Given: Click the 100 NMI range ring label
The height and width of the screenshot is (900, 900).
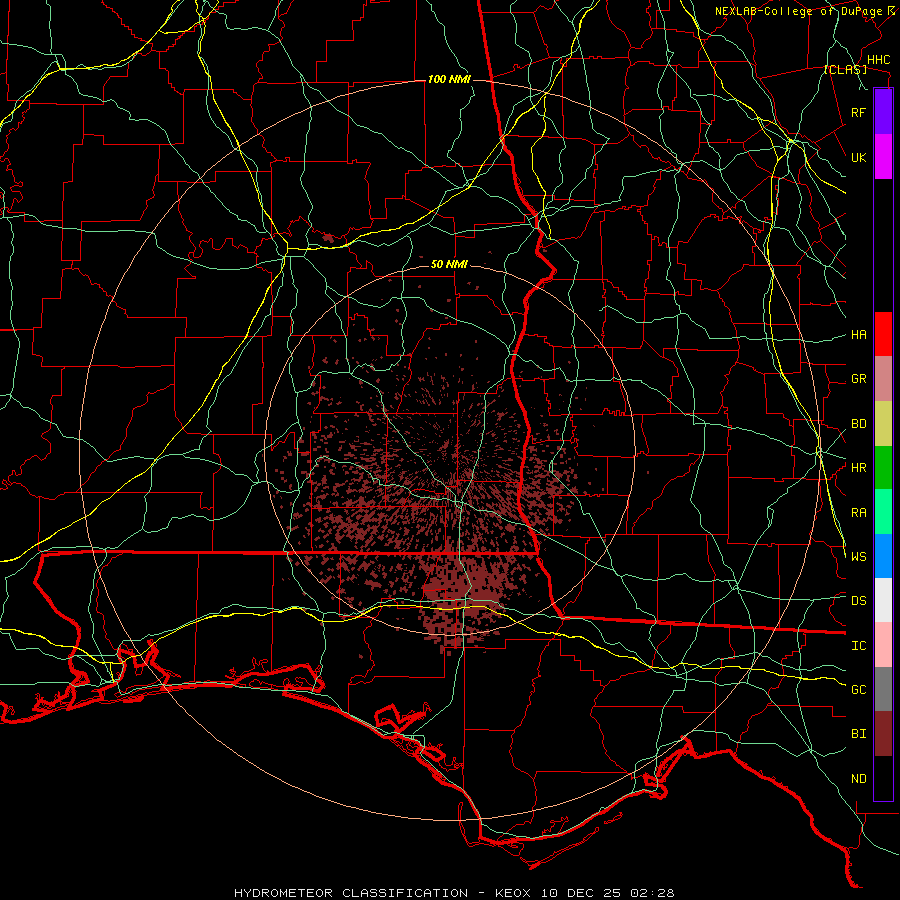Looking at the screenshot, I should coord(449,79).
